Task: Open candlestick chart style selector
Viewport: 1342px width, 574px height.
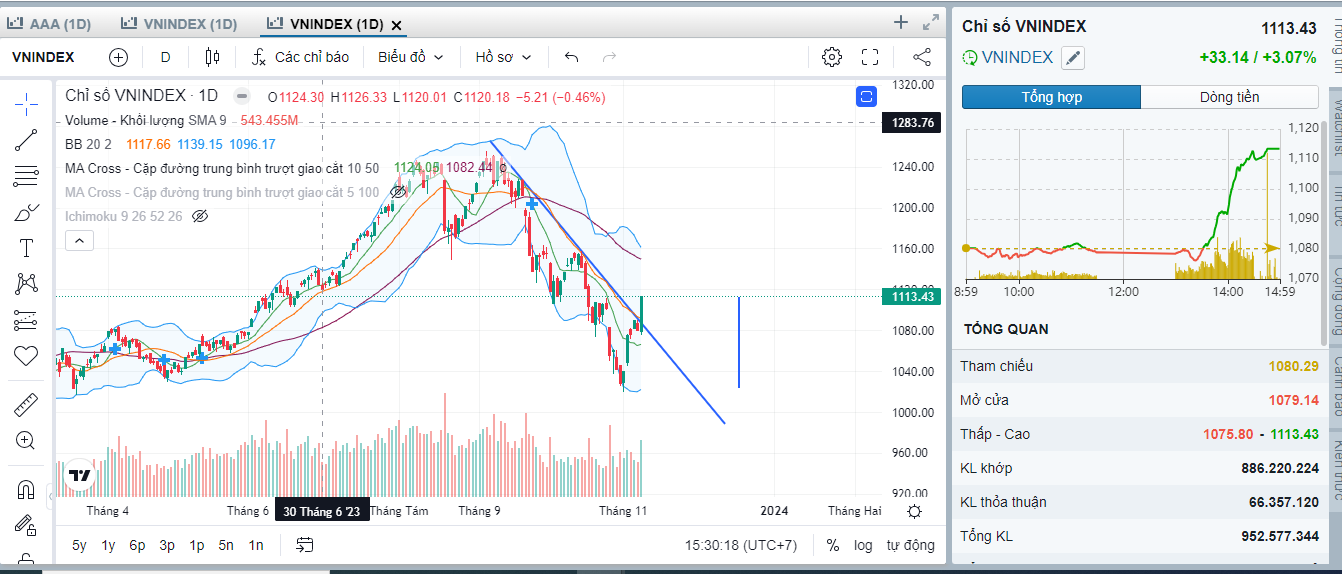Action: click(211, 57)
